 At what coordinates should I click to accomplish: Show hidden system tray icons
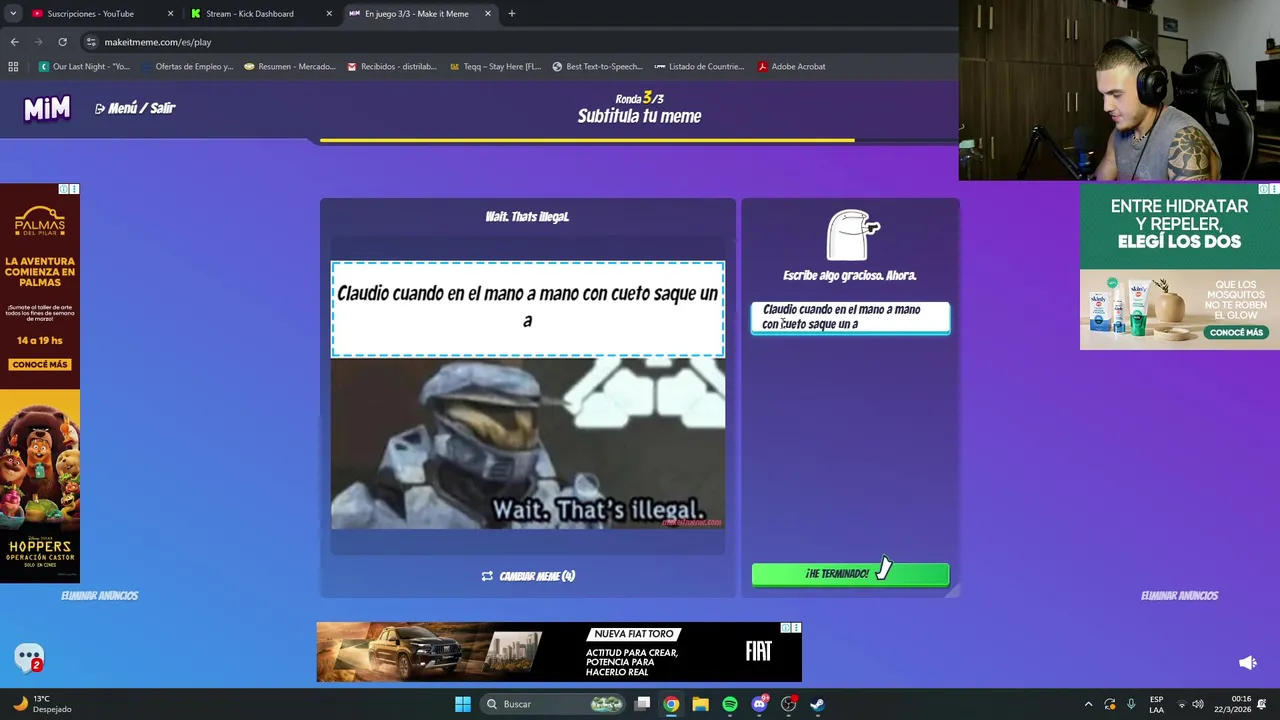[x=1088, y=704]
